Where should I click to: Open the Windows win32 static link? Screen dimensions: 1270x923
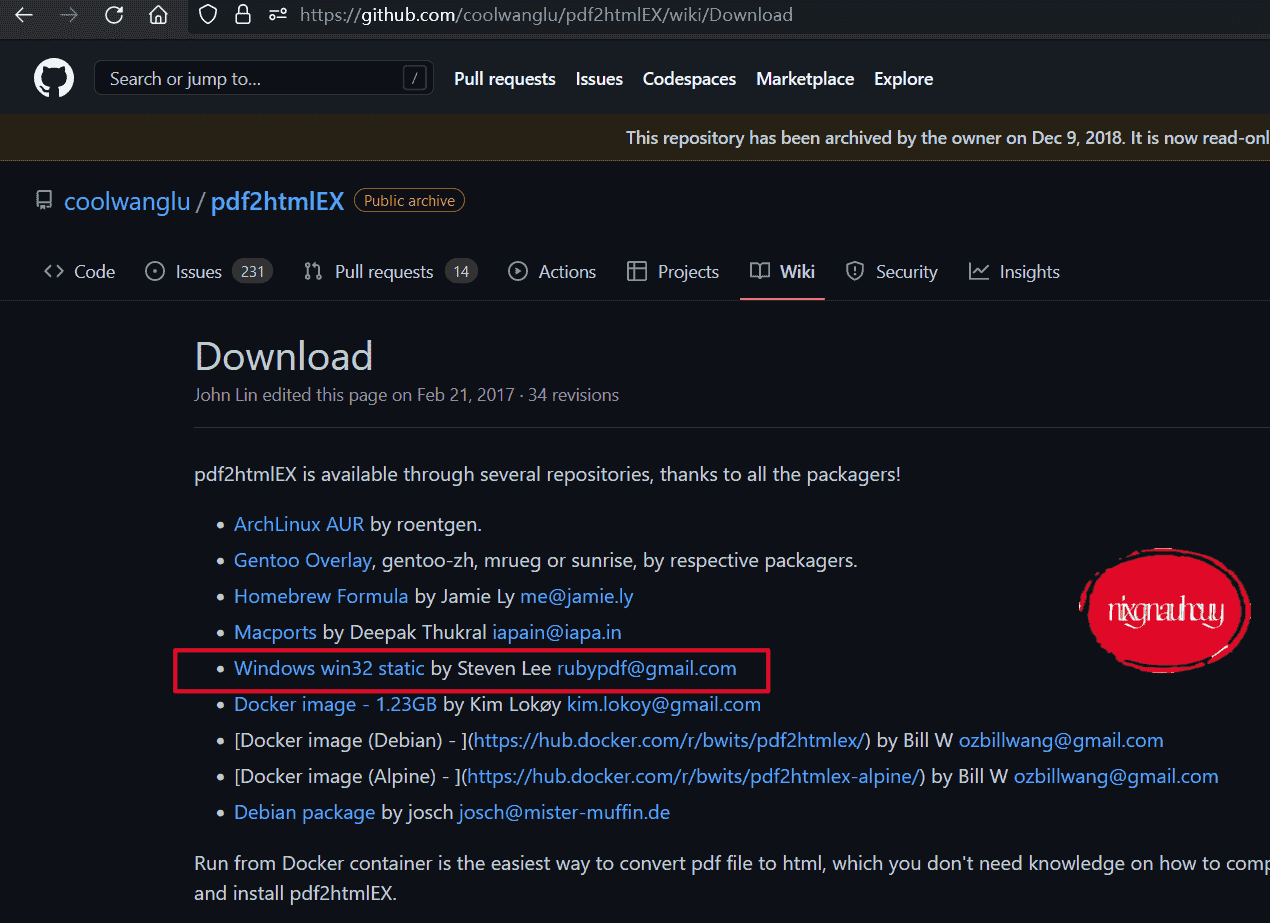point(329,669)
